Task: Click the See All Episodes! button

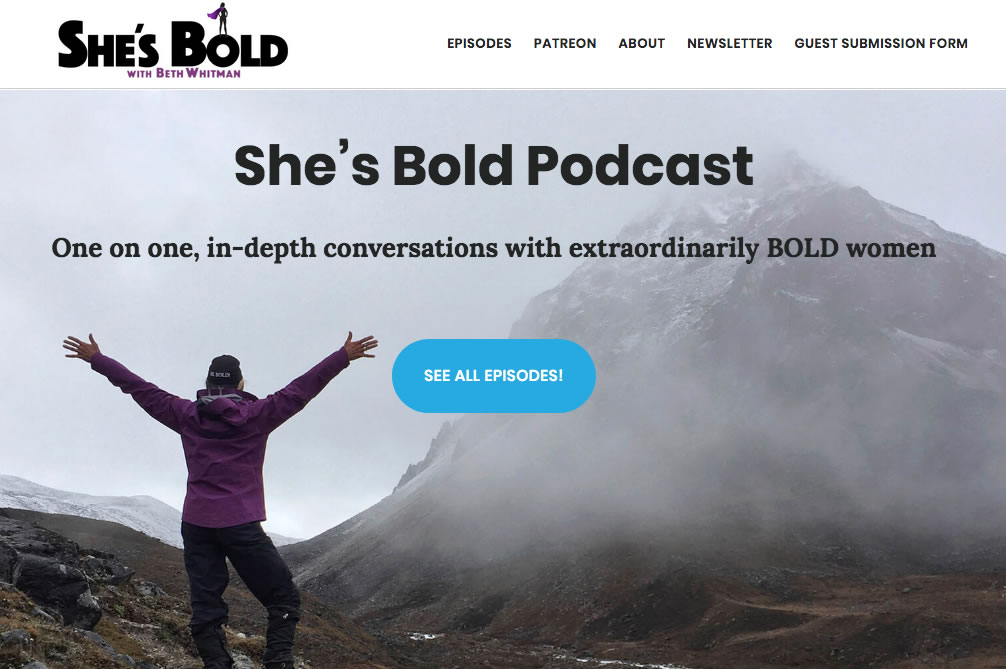Action: pos(493,376)
